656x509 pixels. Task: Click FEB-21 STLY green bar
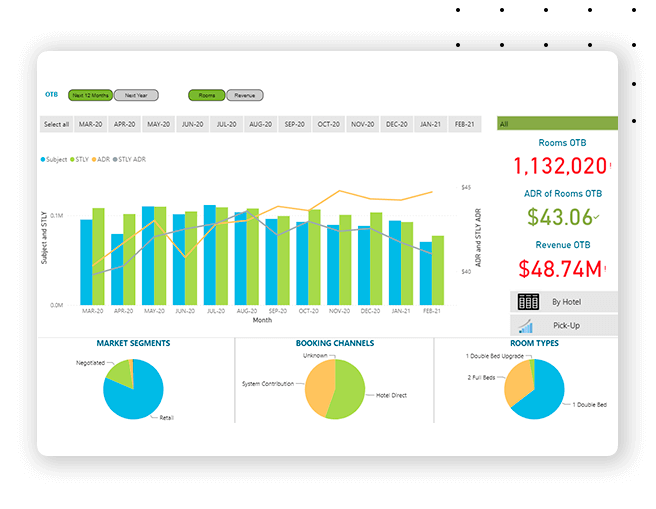pos(438,271)
